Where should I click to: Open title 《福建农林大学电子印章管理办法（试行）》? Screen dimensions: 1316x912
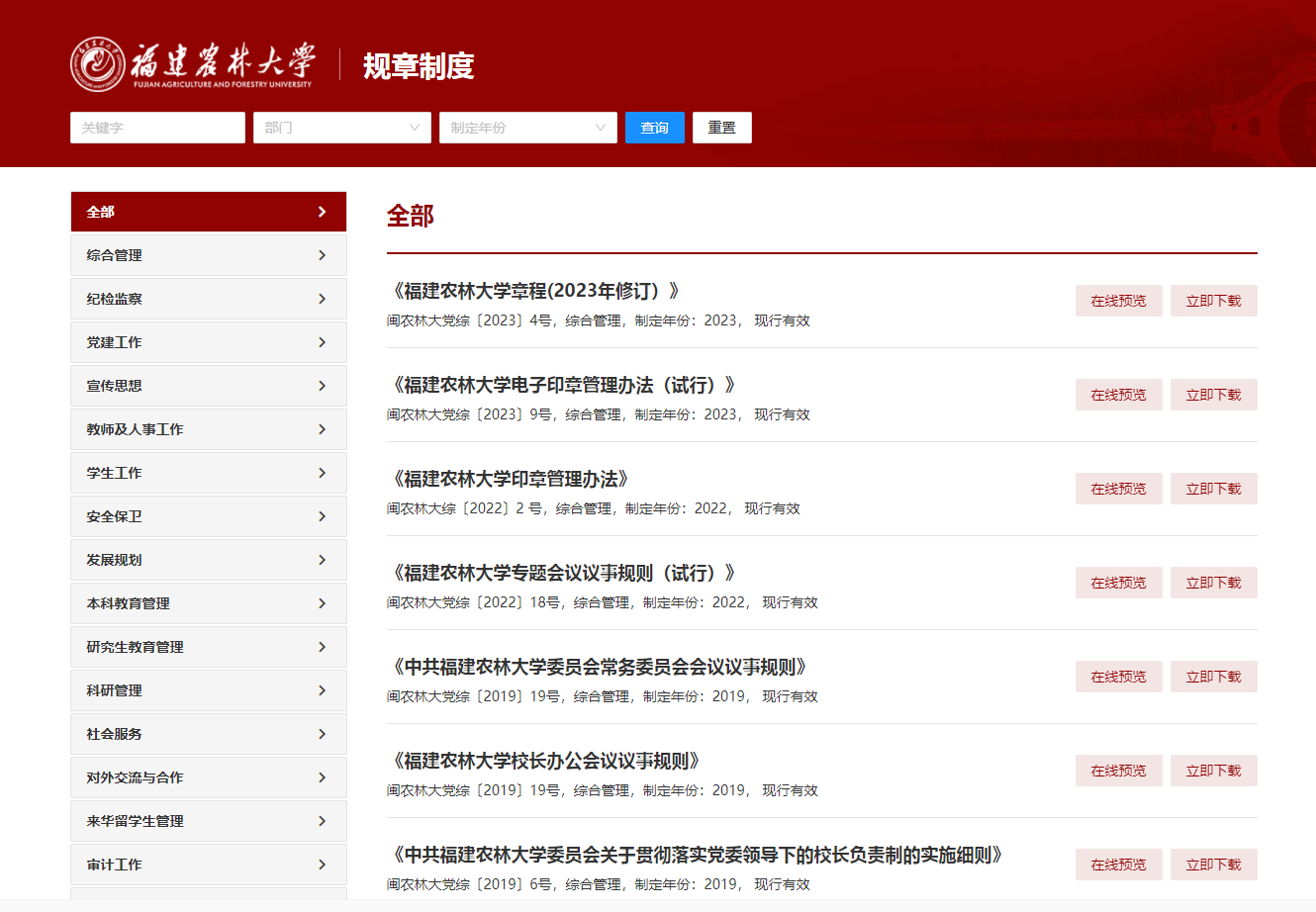click(563, 385)
